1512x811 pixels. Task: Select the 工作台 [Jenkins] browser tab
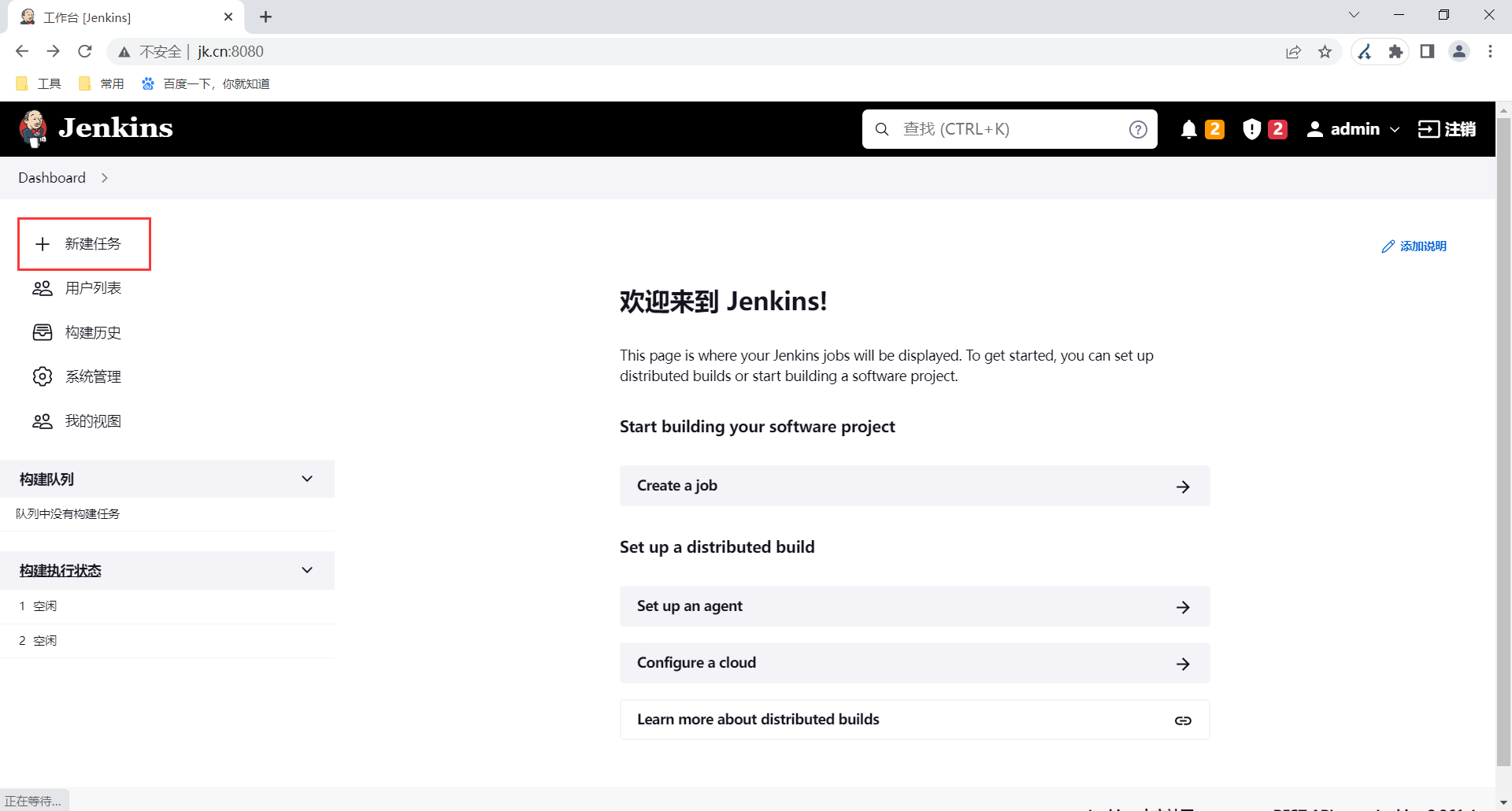126,17
